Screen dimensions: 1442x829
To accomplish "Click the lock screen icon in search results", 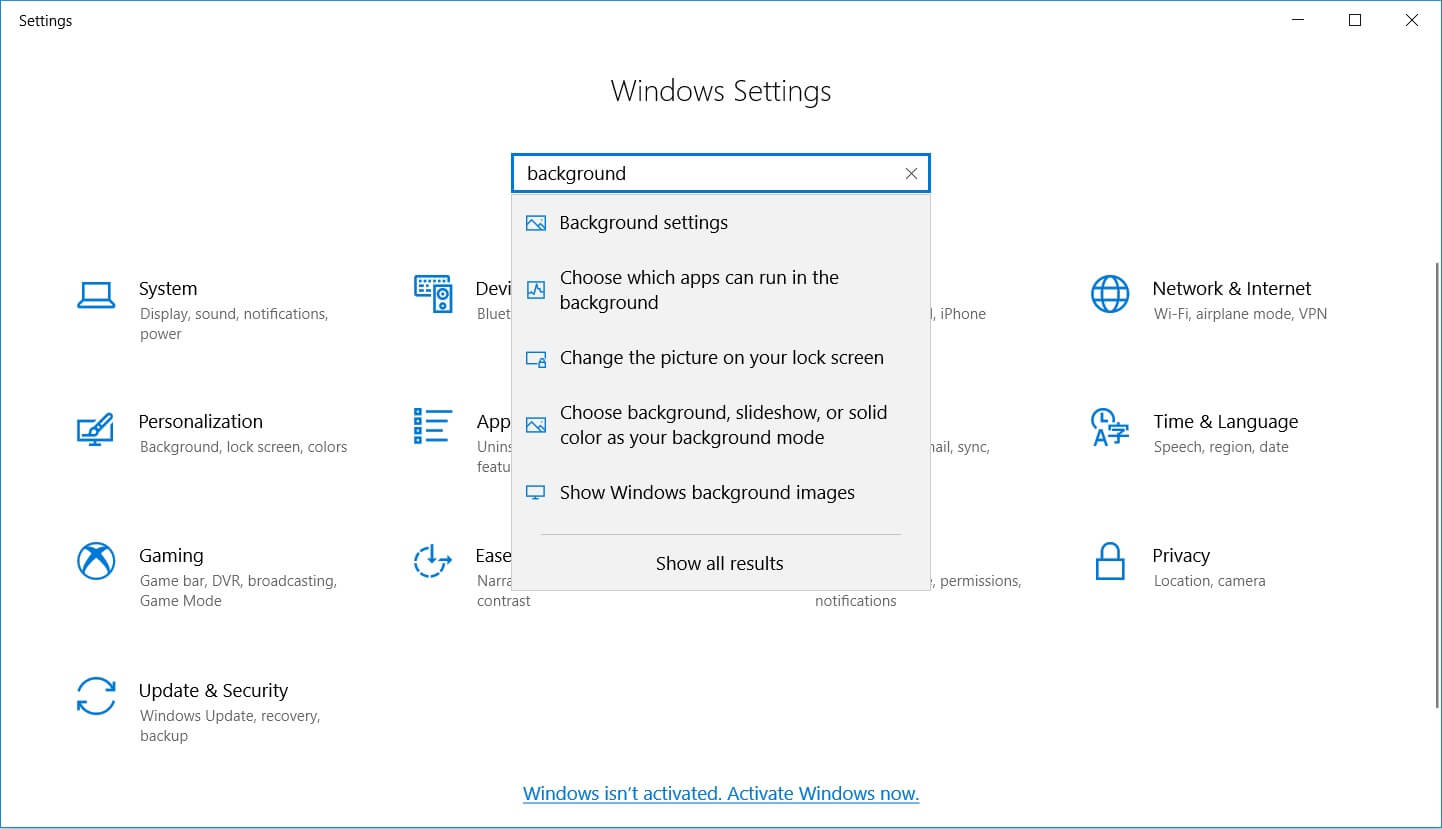I will click(x=536, y=358).
